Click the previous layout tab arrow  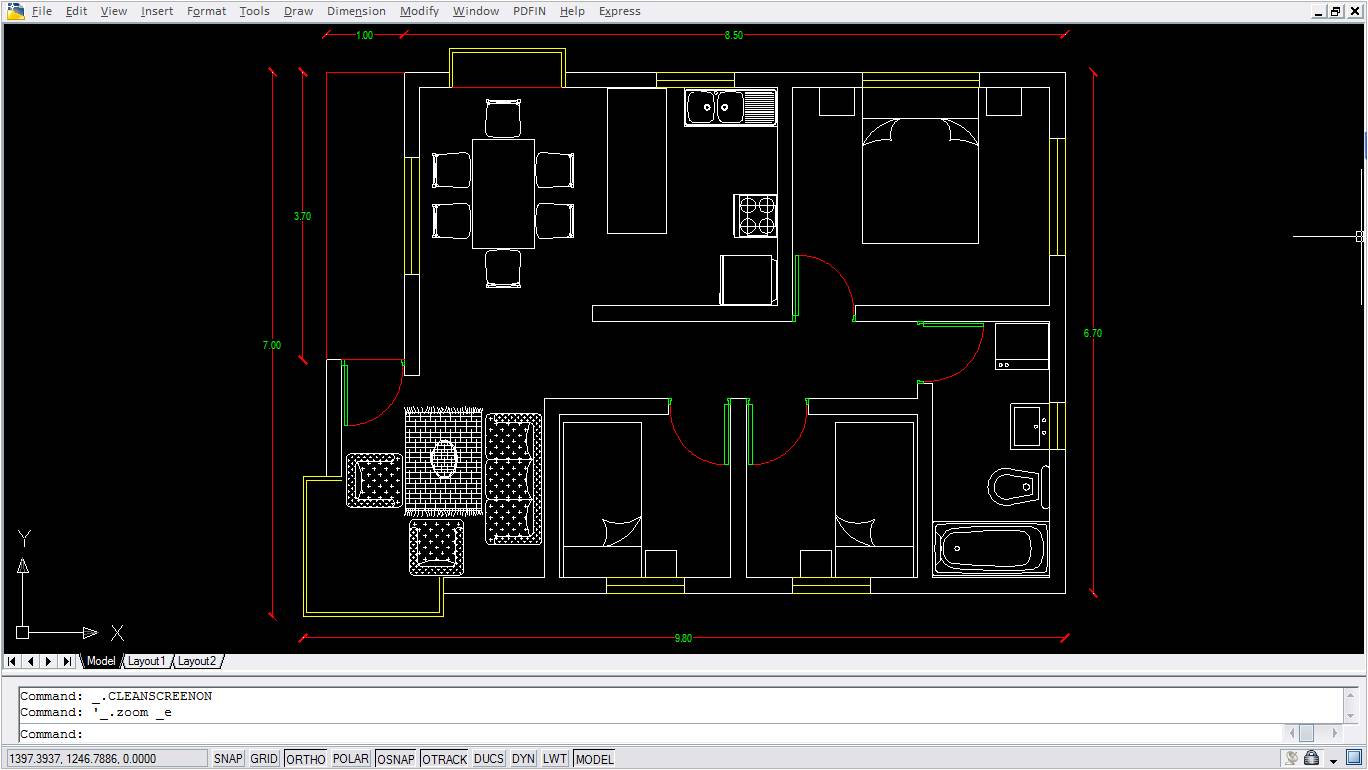[30, 661]
